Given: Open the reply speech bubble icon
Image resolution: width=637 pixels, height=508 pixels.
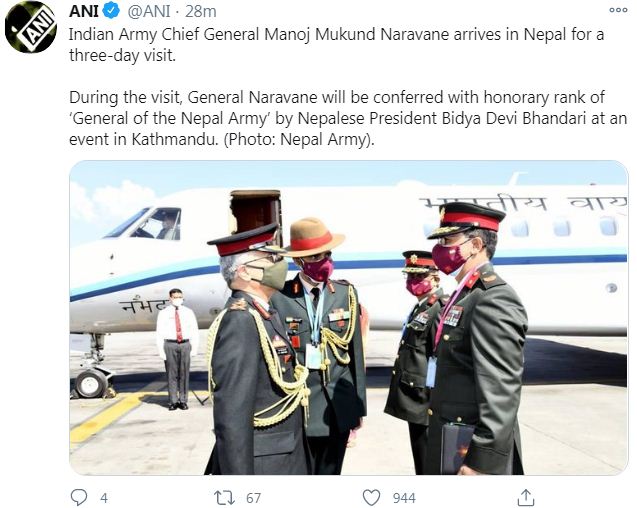Looking at the screenshot, I should pyautogui.click(x=79, y=497).
